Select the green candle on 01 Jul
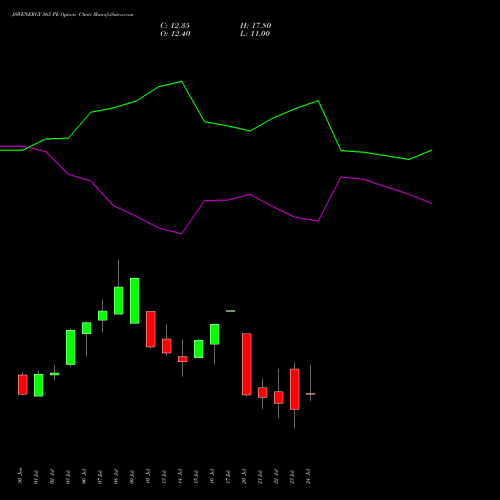 point(39,385)
